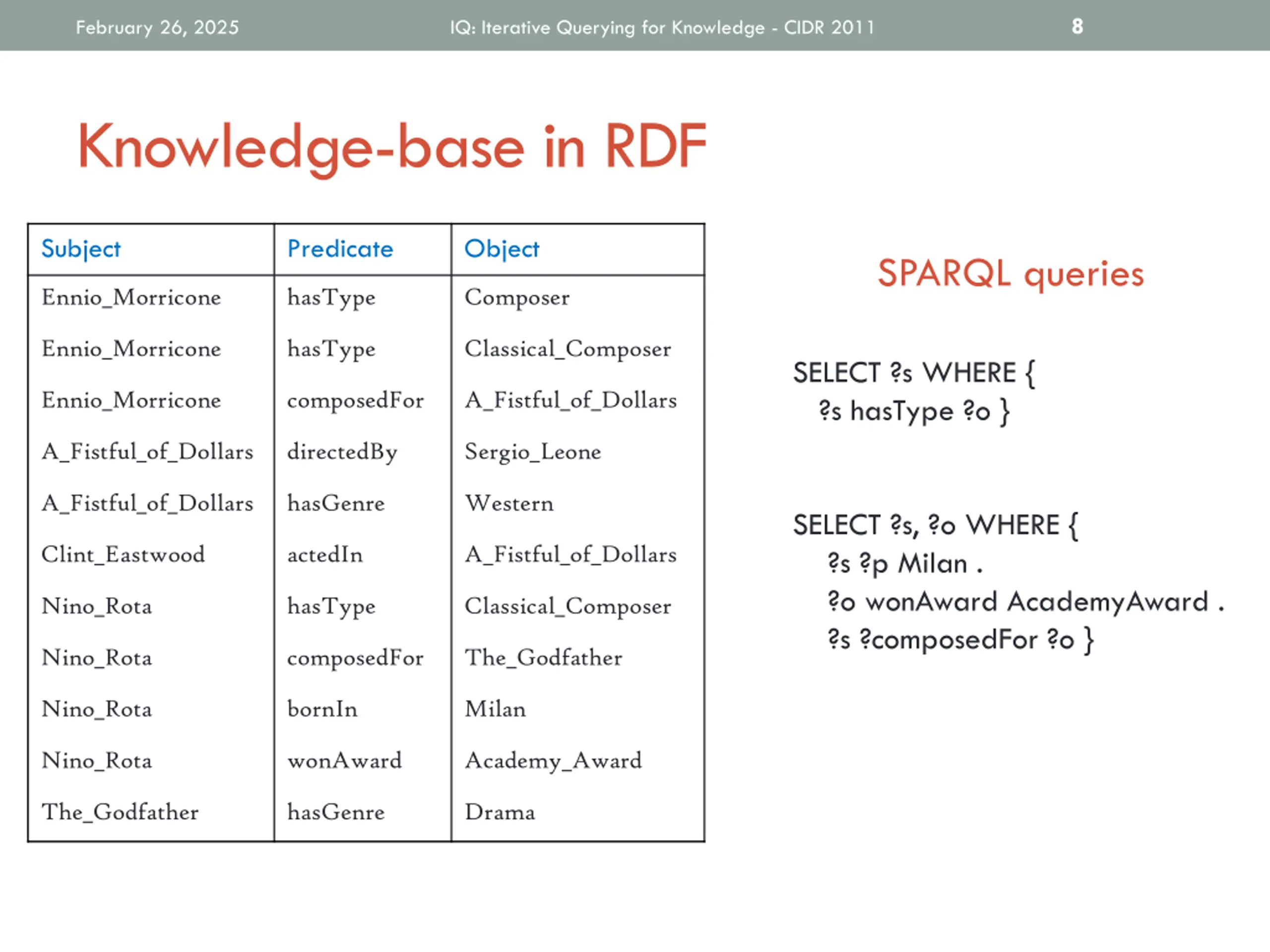Viewport: 1270px width, 952px height.
Task: Click the query line '?s hasType ?o }'
Action: [x=914, y=412]
